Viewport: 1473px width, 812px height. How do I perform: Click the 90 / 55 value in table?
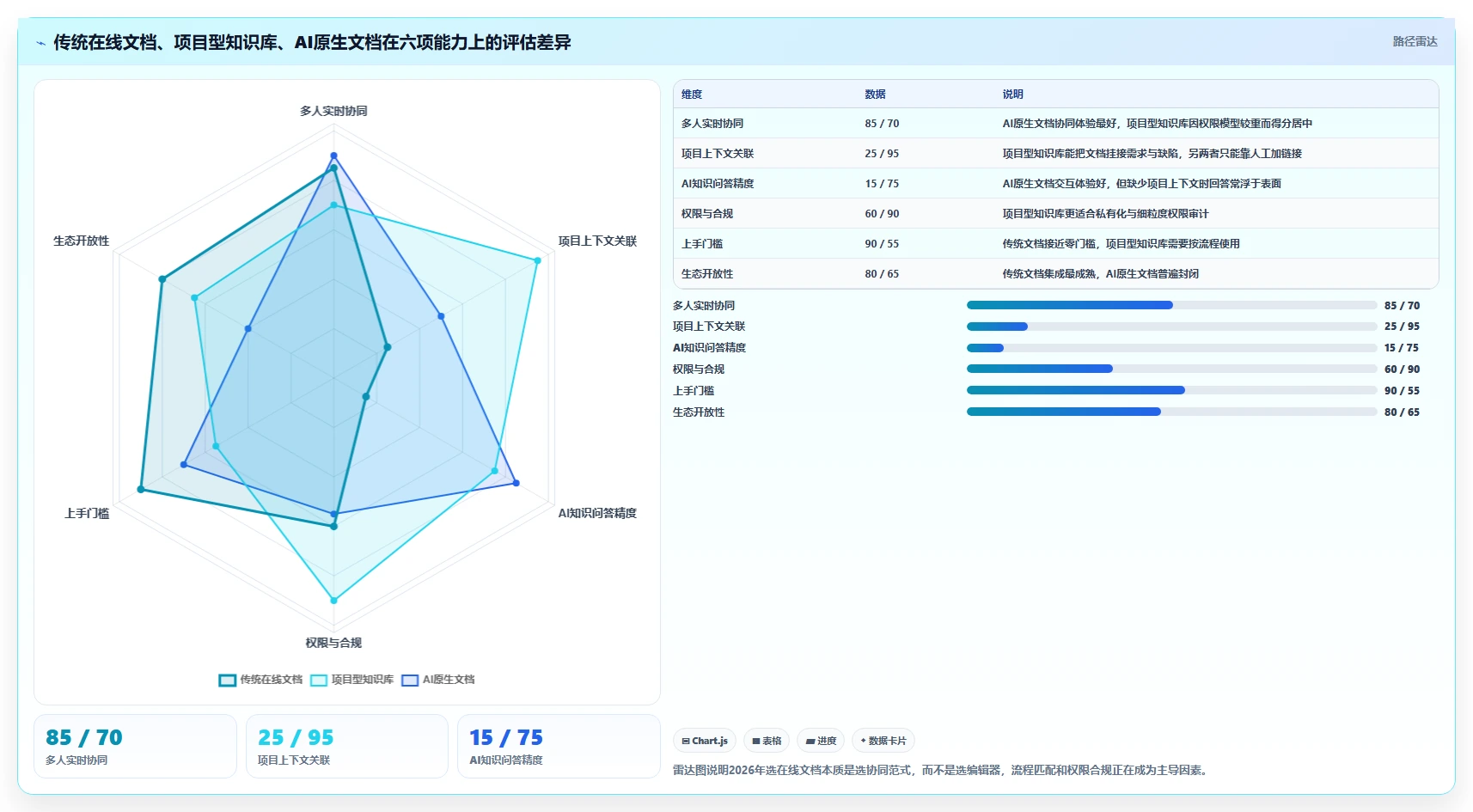pyautogui.click(x=882, y=244)
